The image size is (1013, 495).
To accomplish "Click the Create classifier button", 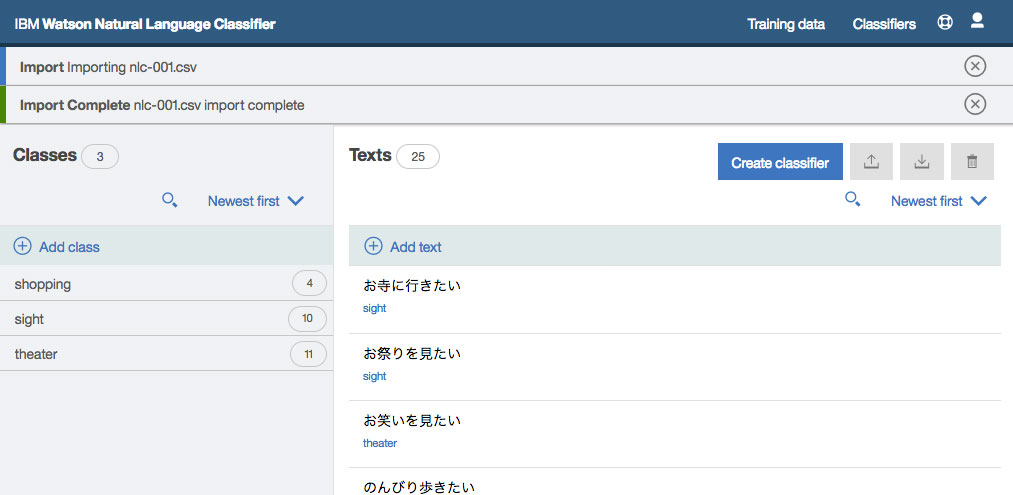I will (780, 162).
